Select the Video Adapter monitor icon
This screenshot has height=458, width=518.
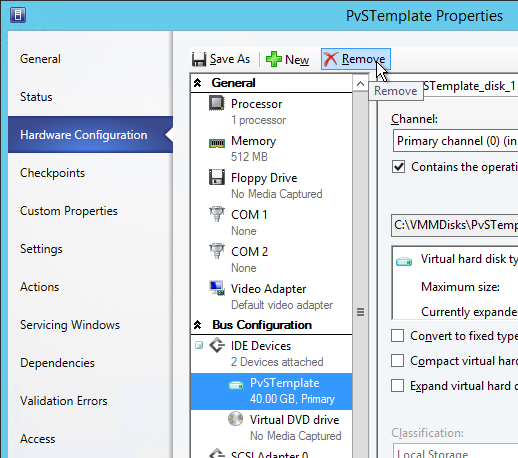(x=217, y=288)
